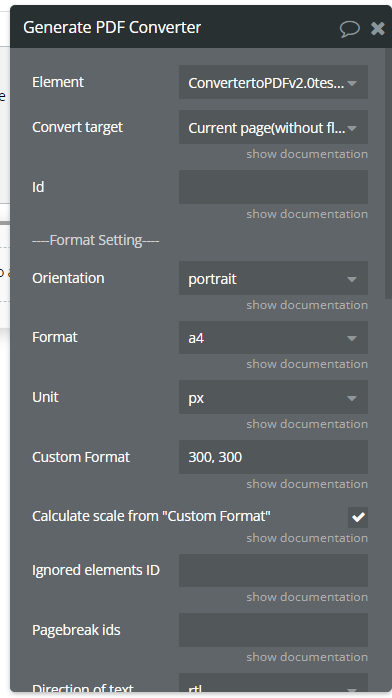Edit the Custom Format field 300, 300
The width and height of the screenshot is (392, 698).
pos(273,457)
